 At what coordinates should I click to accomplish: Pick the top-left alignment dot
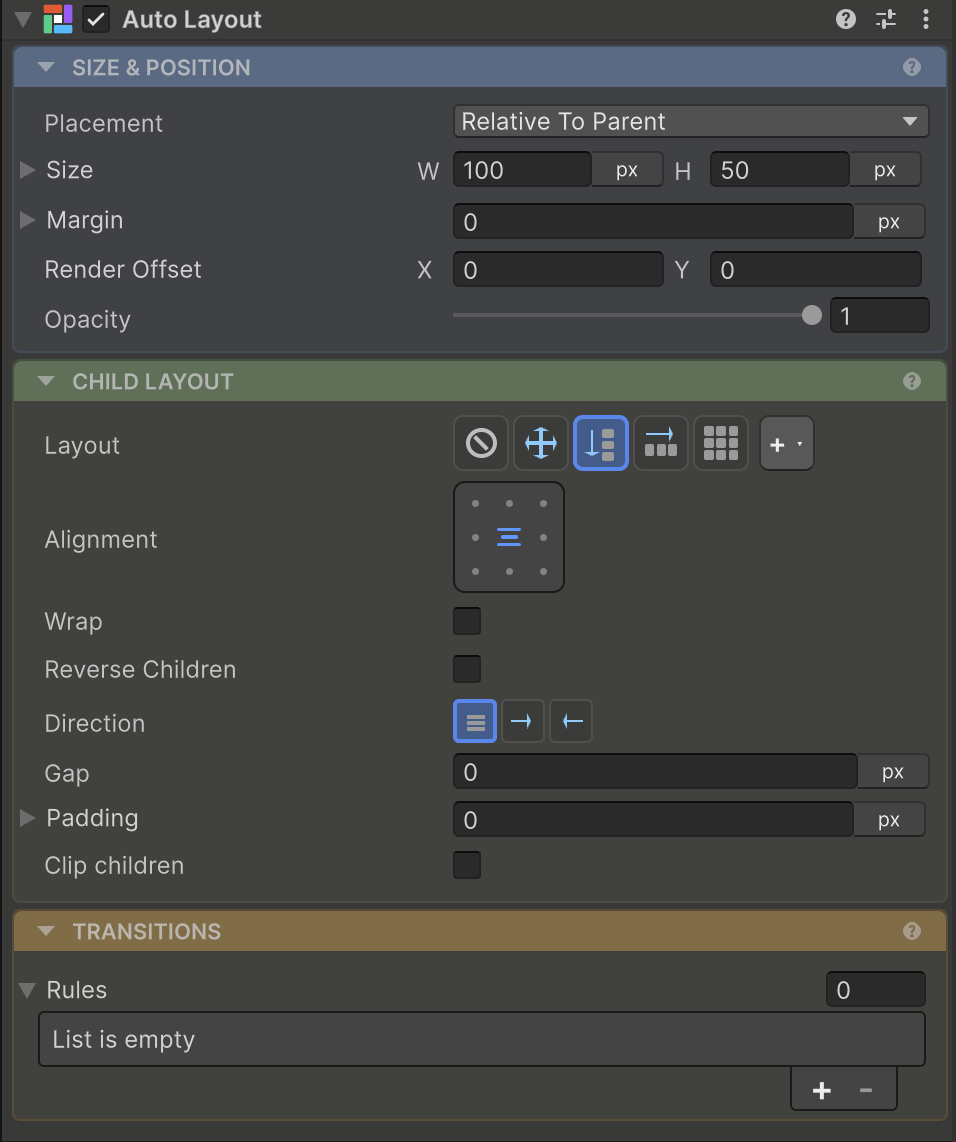point(475,503)
